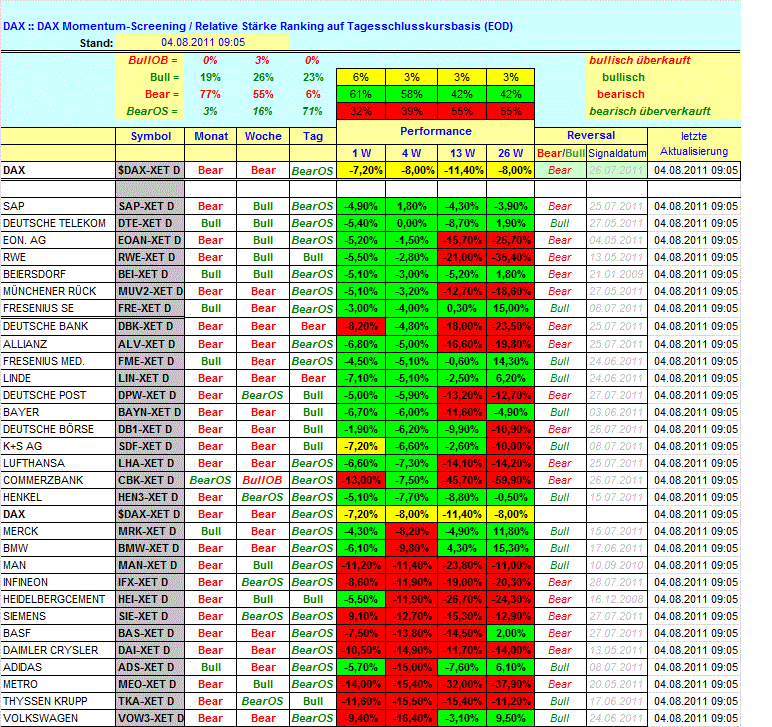Image resolution: width=772 pixels, height=727 pixels.
Task: Select Commerzbank's BullOB Woche cell
Action: tap(263, 480)
